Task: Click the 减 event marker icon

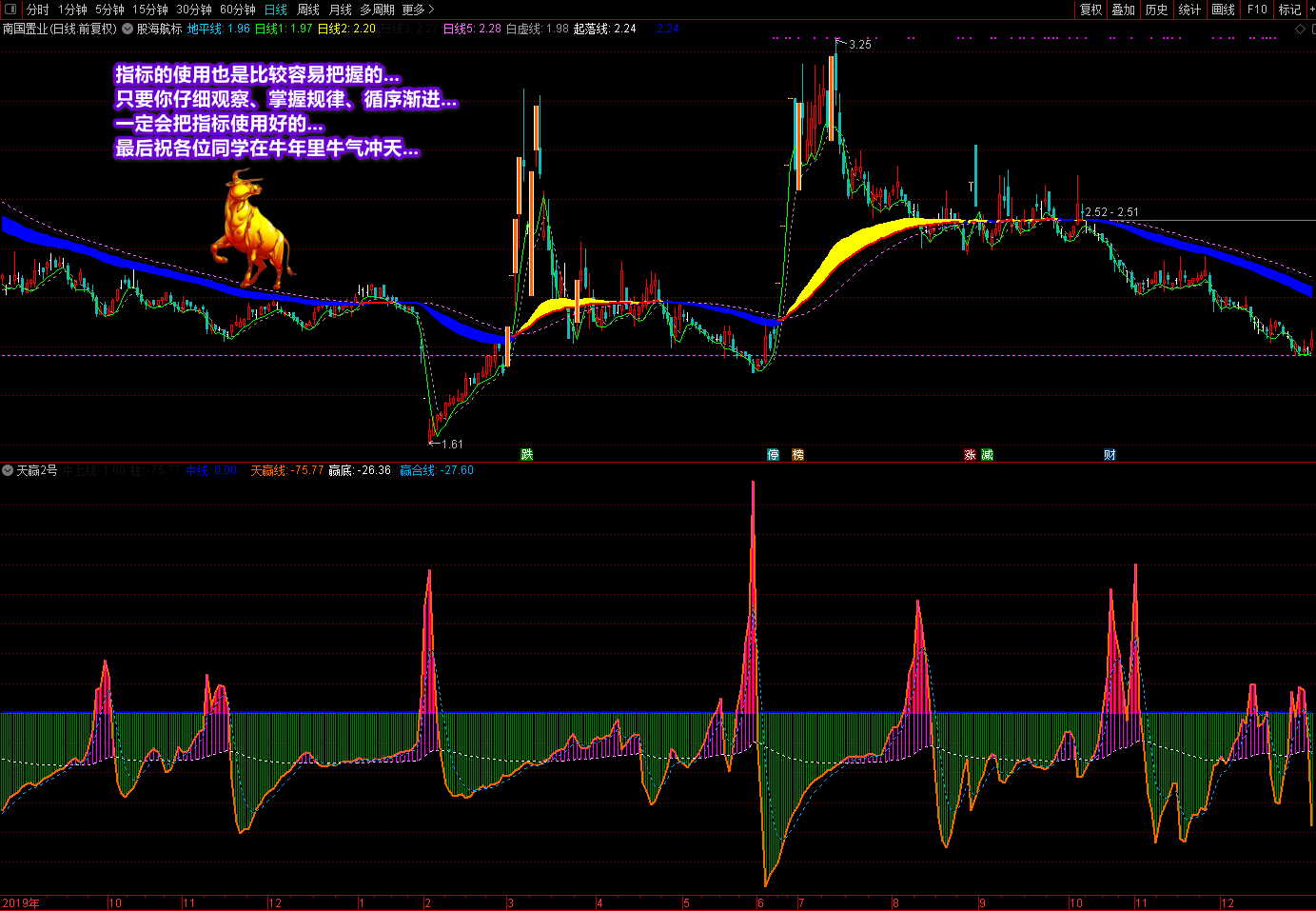Action: tap(987, 455)
